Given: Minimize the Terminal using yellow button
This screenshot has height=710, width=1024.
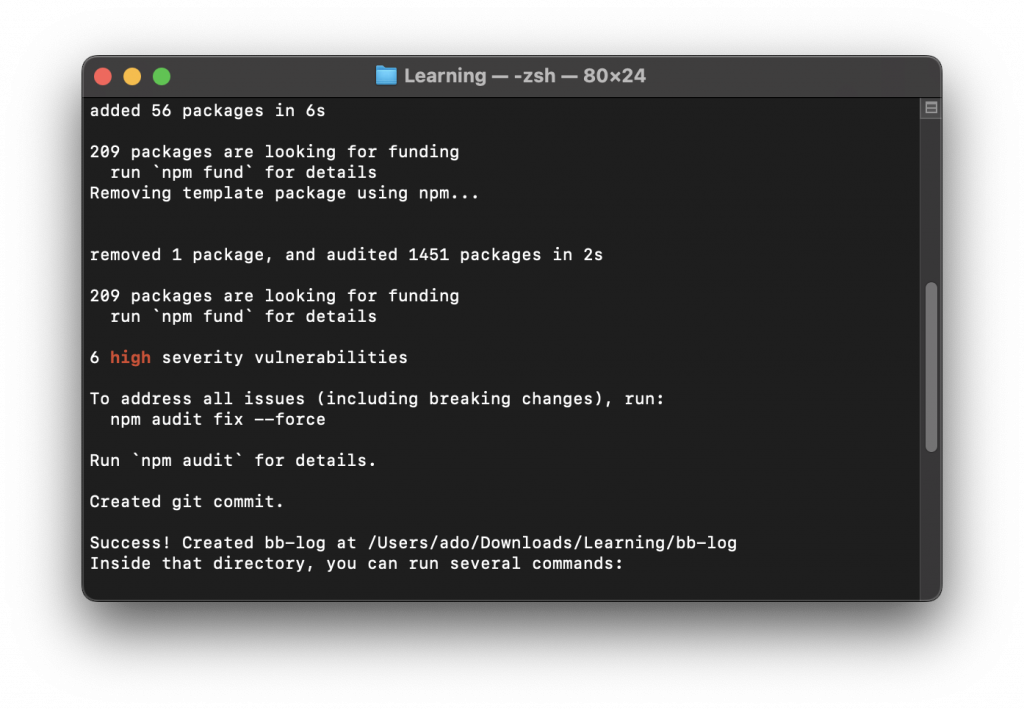Looking at the screenshot, I should (x=133, y=76).
